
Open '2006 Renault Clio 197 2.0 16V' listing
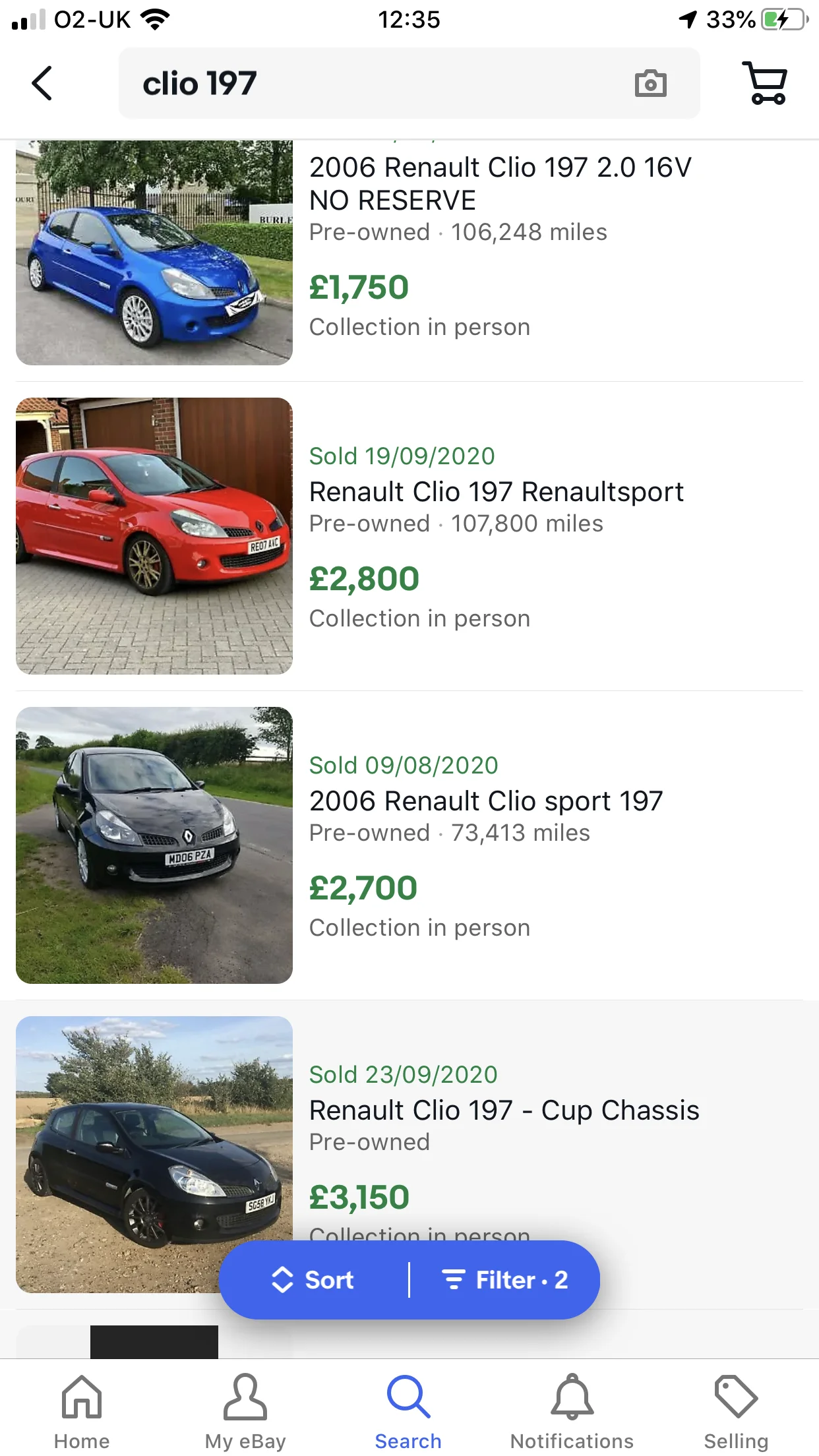click(501, 183)
